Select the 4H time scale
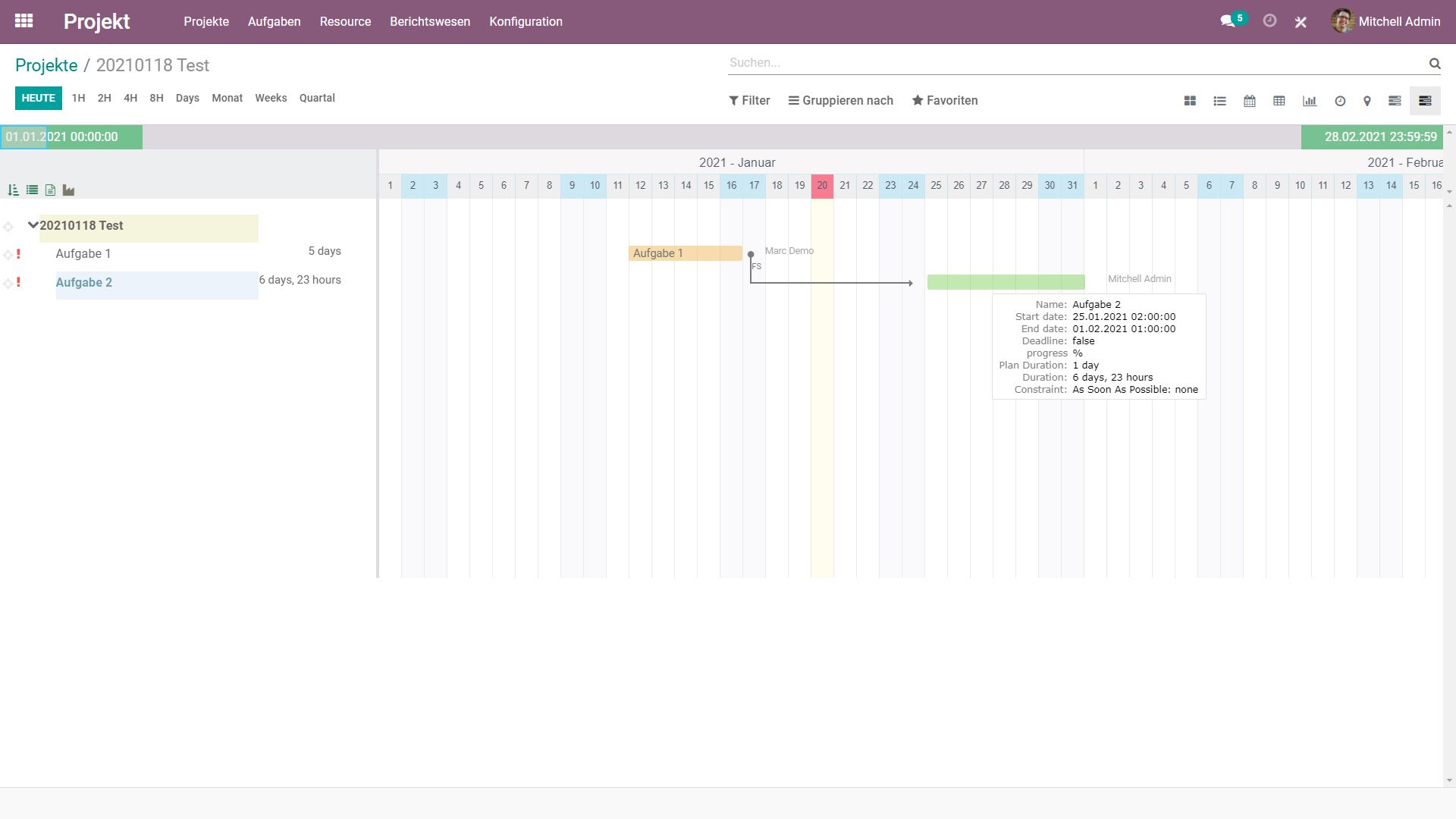Viewport: 1456px width, 819px height. pos(130,98)
